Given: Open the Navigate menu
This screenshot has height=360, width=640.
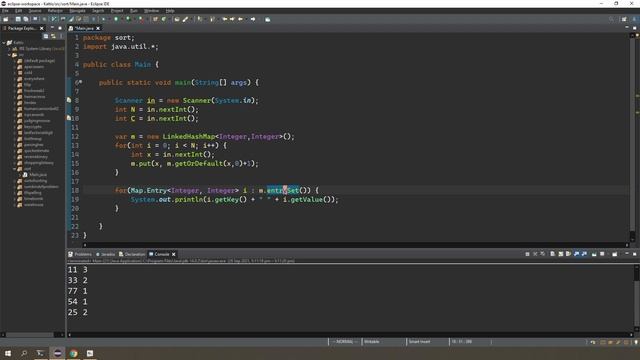Looking at the screenshot, I should click(x=77, y=11).
